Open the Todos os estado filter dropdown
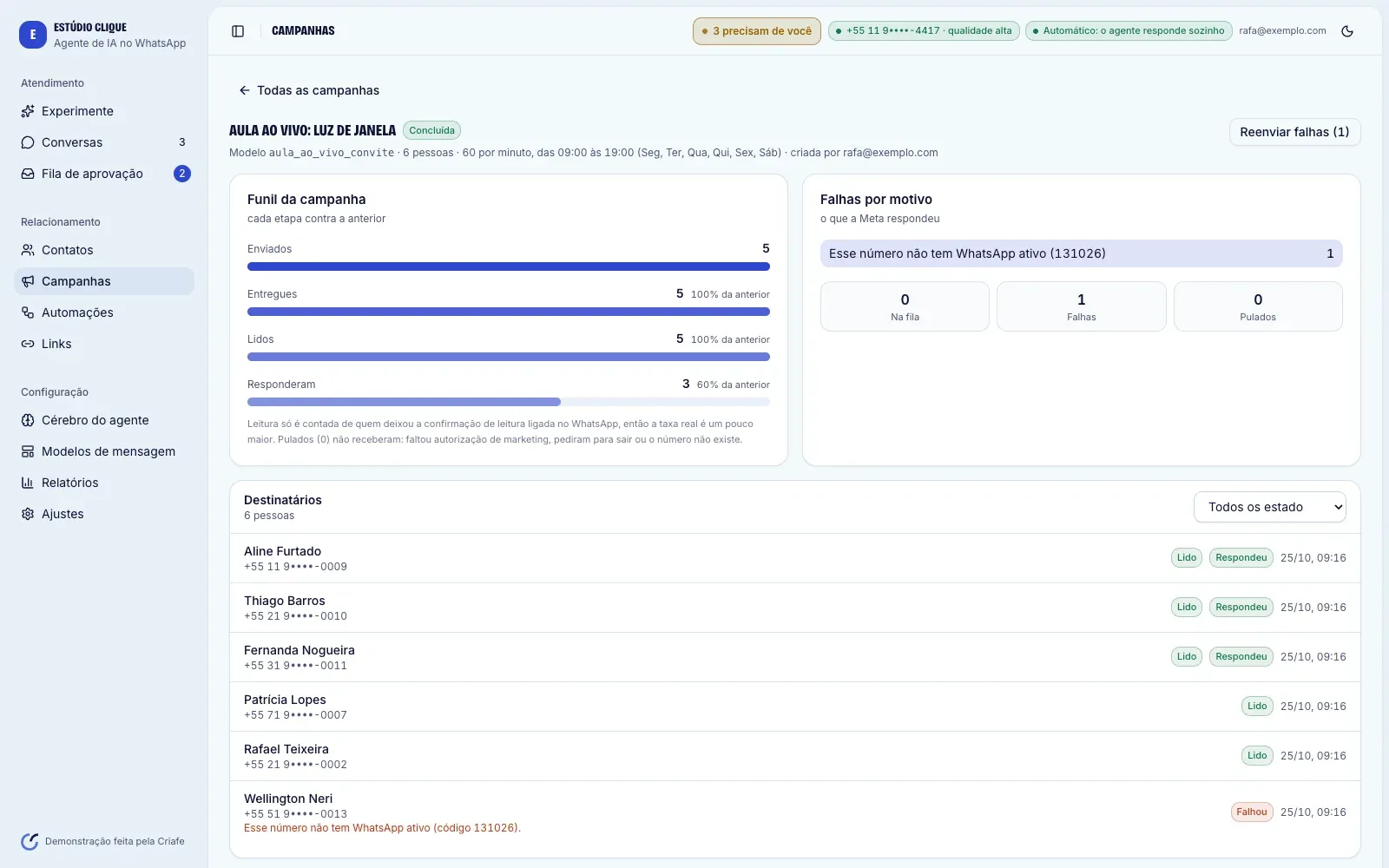 (x=1270, y=507)
